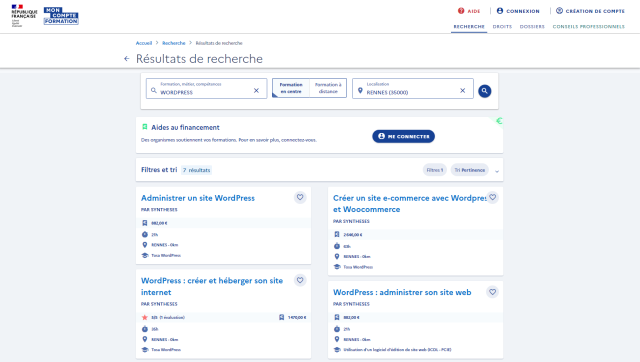Clear the WORDPRESS search term

(x=256, y=91)
